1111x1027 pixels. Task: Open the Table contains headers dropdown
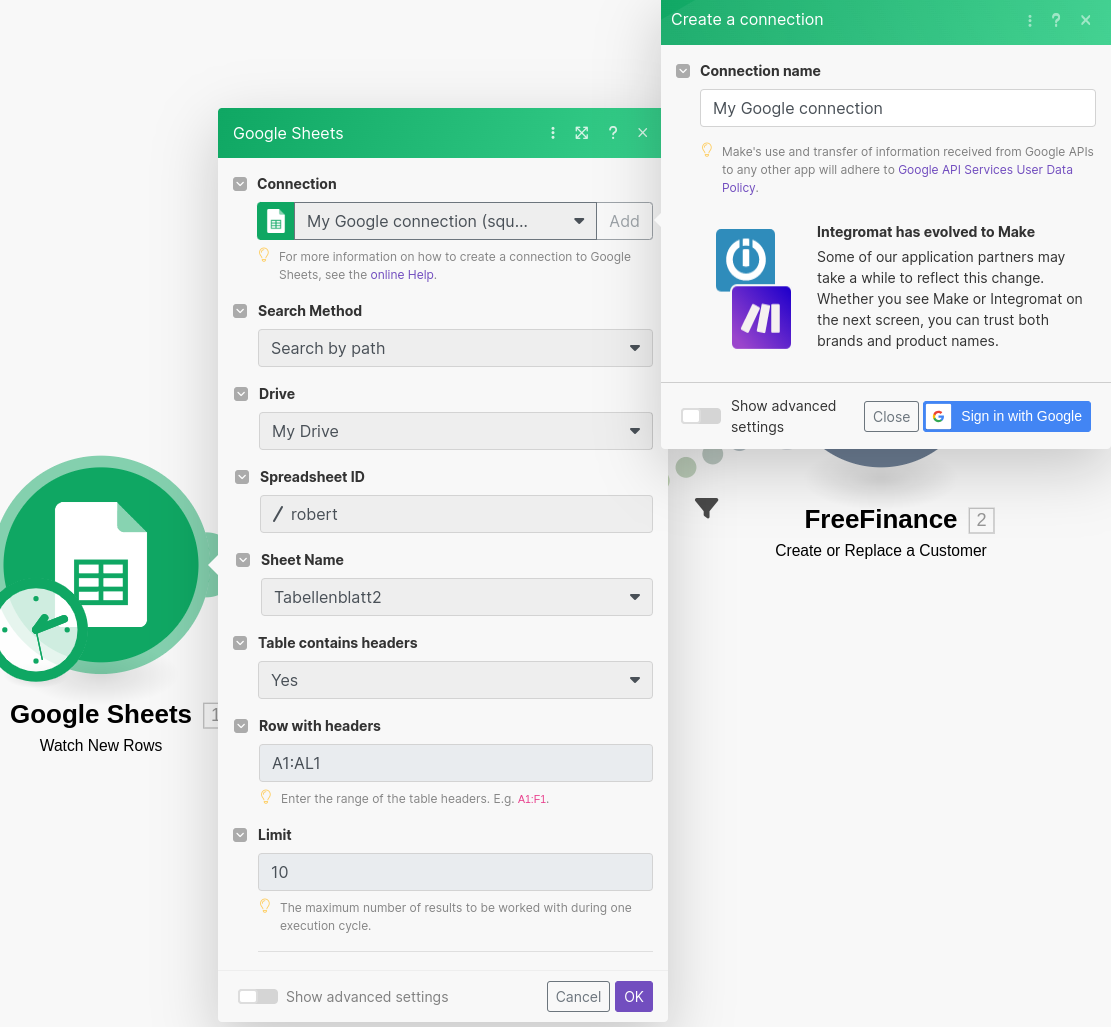[455, 680]
